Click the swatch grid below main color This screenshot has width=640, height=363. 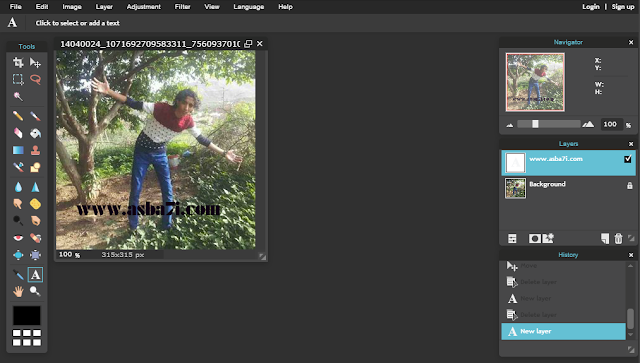[27, 338]
